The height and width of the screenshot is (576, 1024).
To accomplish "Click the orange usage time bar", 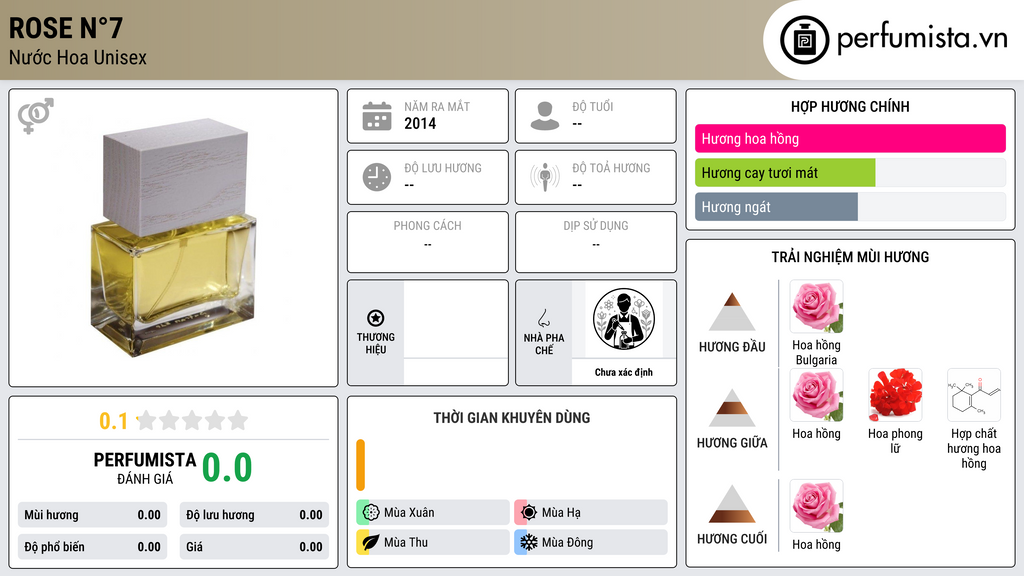I will 360,465.
